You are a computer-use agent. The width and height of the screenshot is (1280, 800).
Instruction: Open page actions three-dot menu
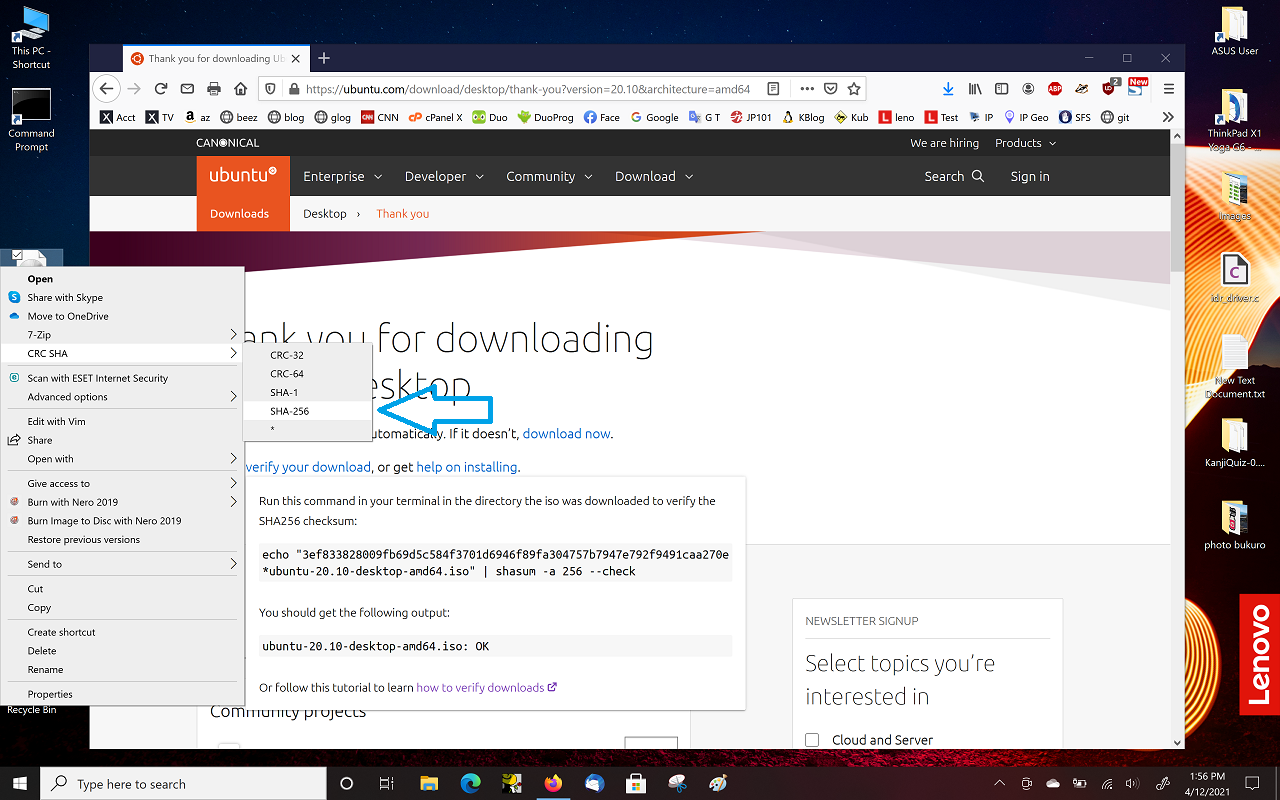(x=807, y=89)
